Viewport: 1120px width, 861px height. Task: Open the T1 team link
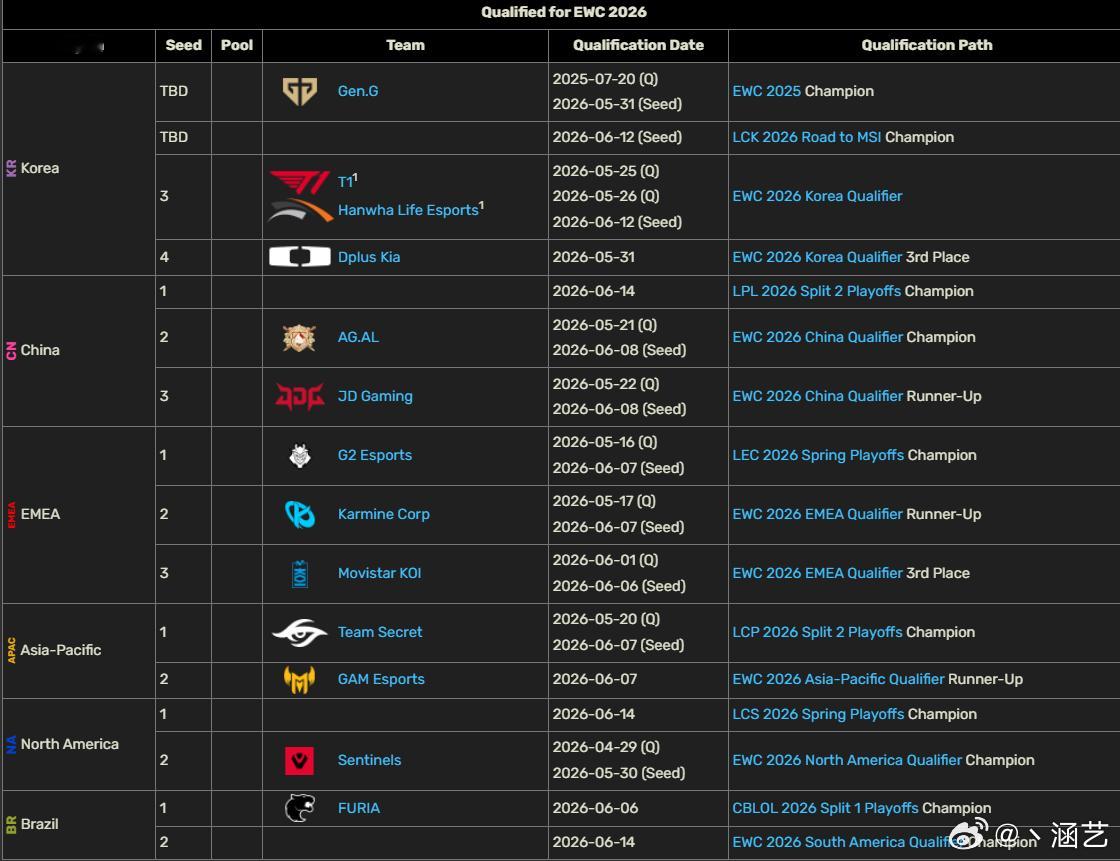345,182
